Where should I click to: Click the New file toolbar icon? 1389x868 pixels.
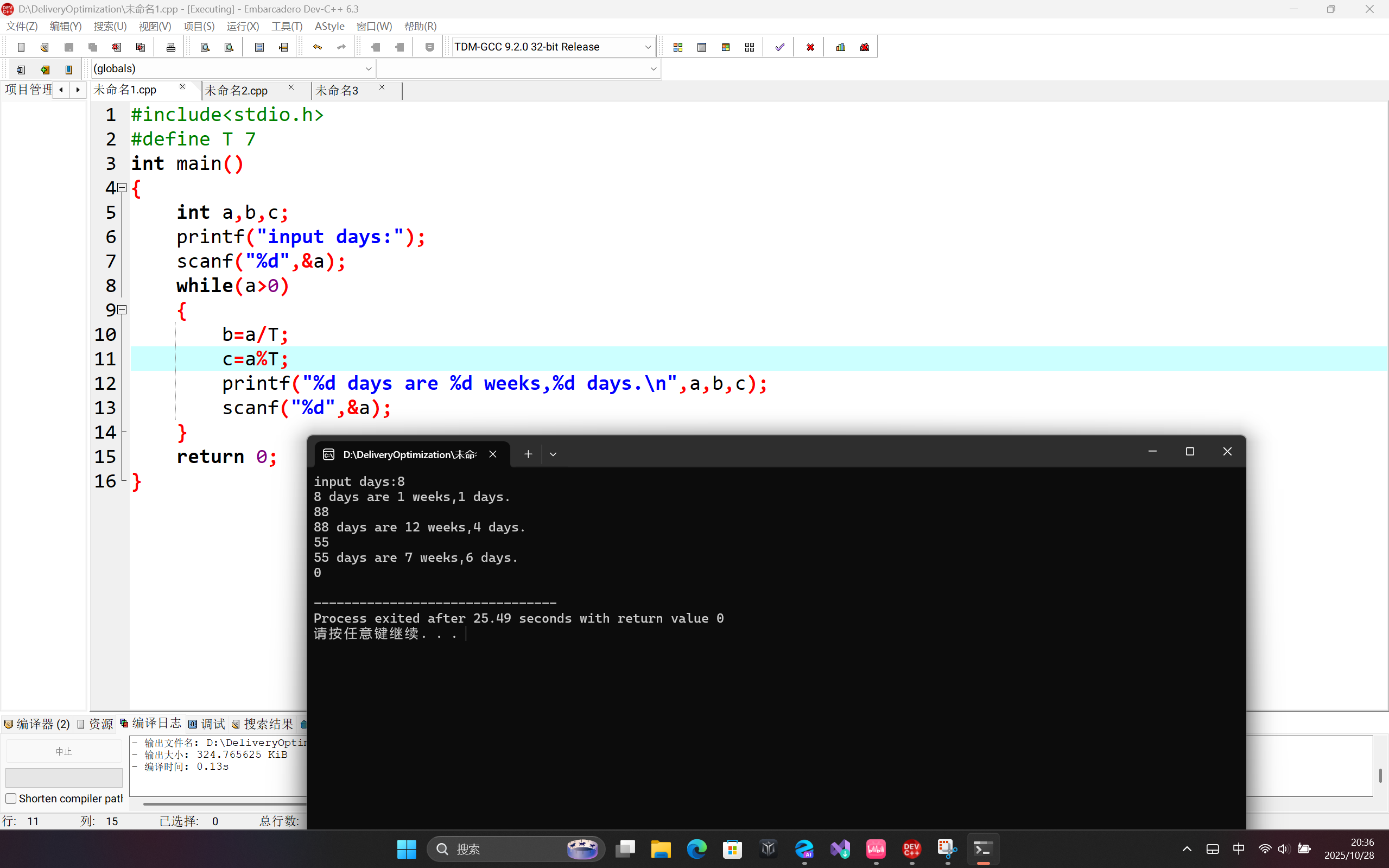click(21, 47)
